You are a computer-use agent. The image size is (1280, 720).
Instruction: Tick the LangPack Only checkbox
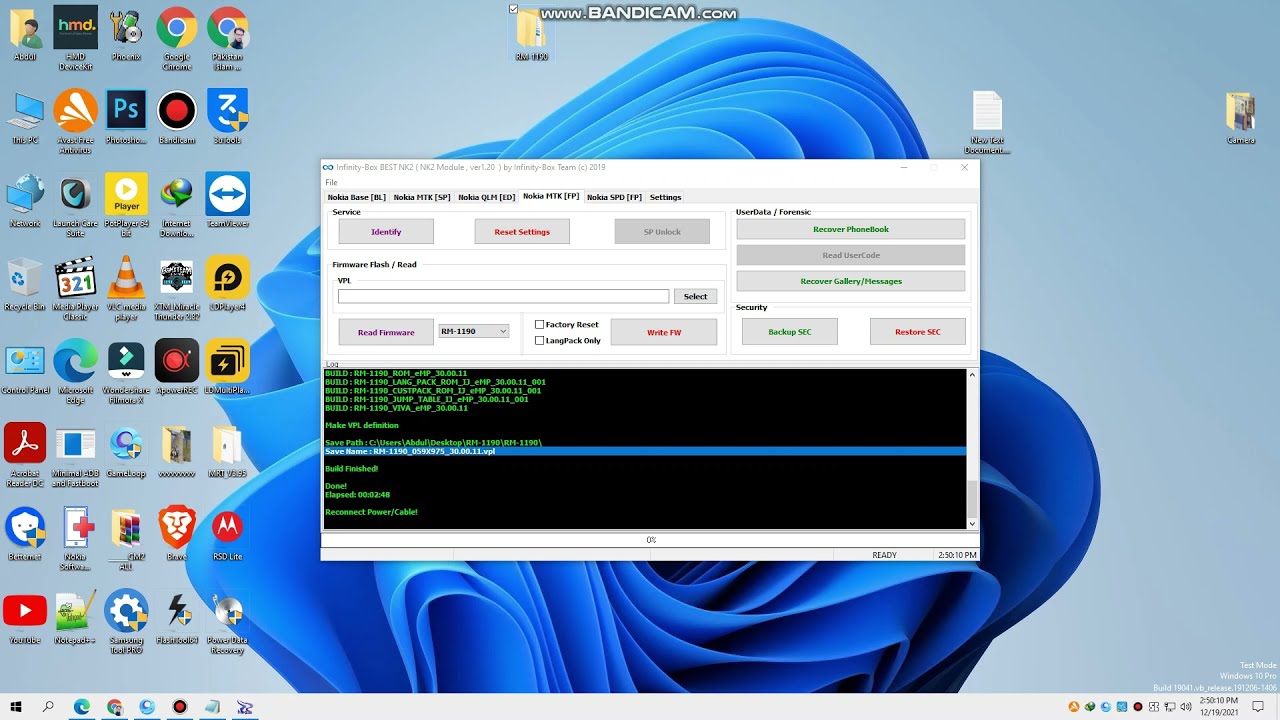540,340
